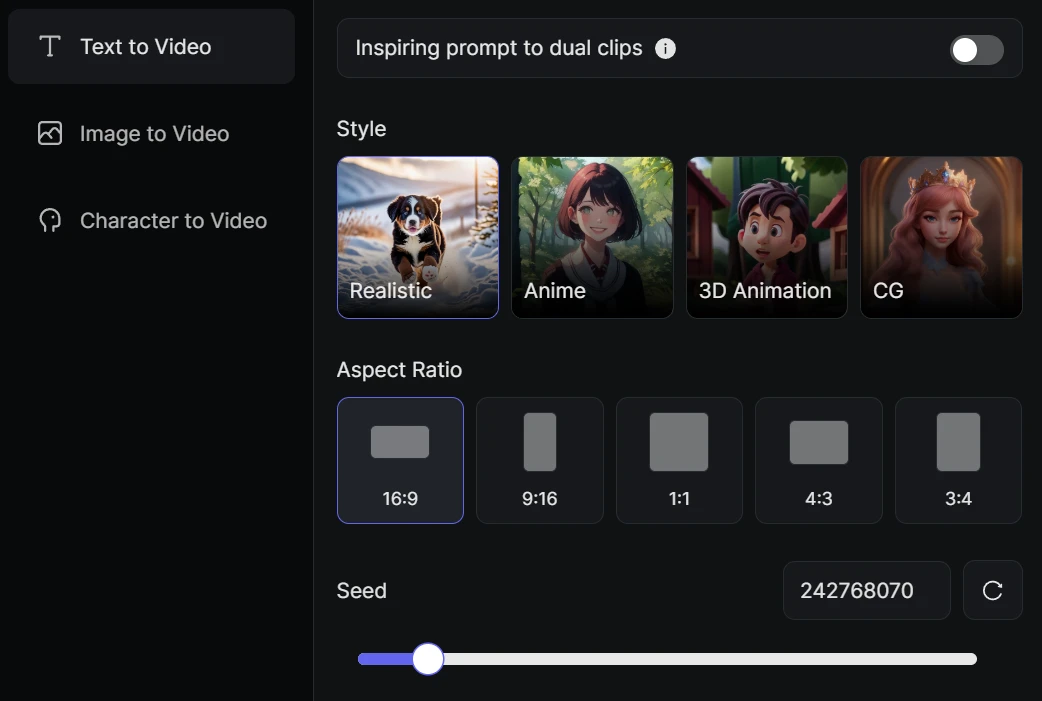1042x701 pixels.
Task: Click the Aspect Ratio section heading
Action: 399,370
